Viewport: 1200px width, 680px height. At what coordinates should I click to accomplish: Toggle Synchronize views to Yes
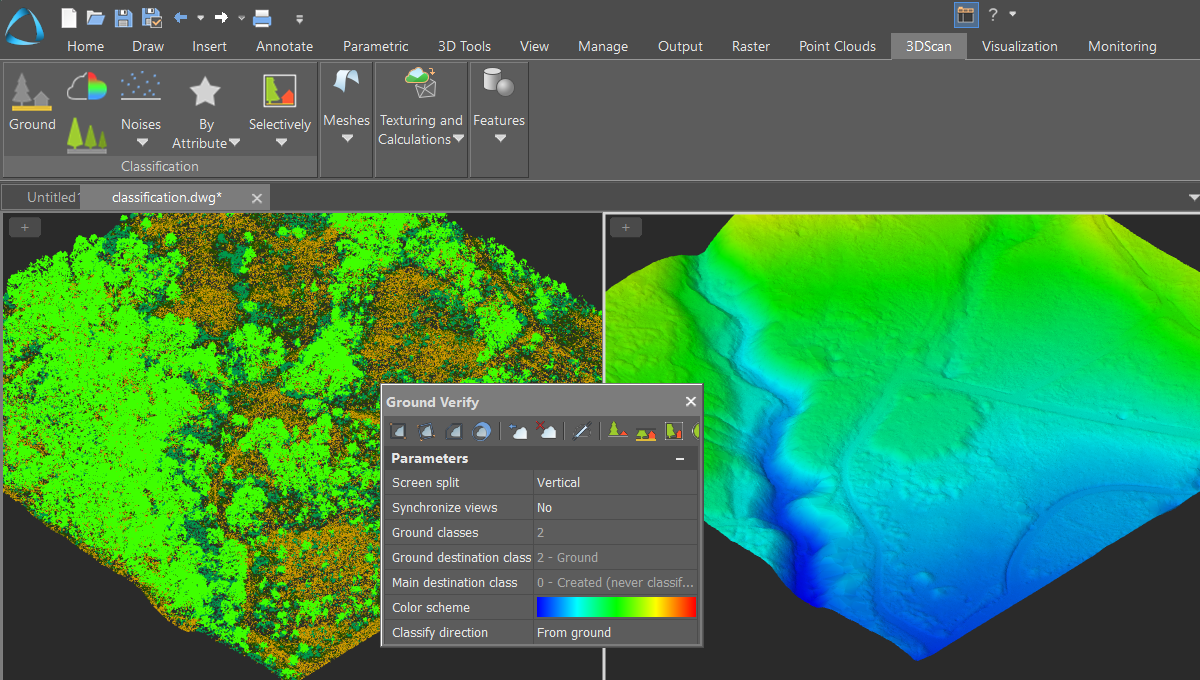pos(614,507)
